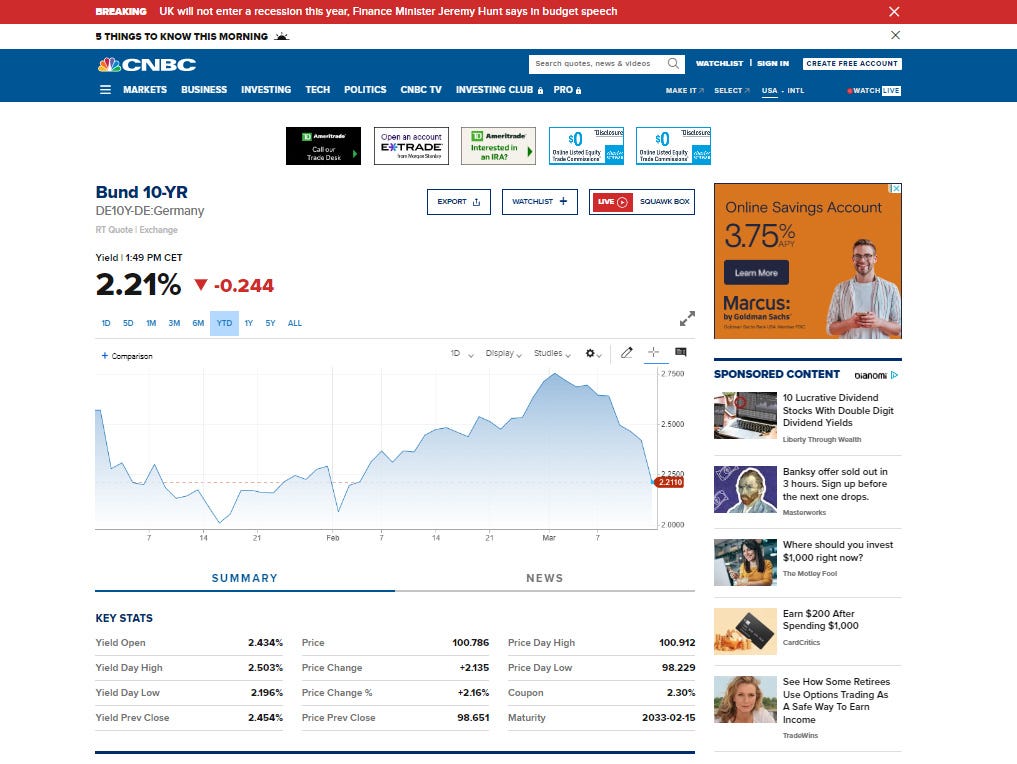This screenshot has height=764, width=1017.
Task: Open the chart events flag icon
Action: 680,352
